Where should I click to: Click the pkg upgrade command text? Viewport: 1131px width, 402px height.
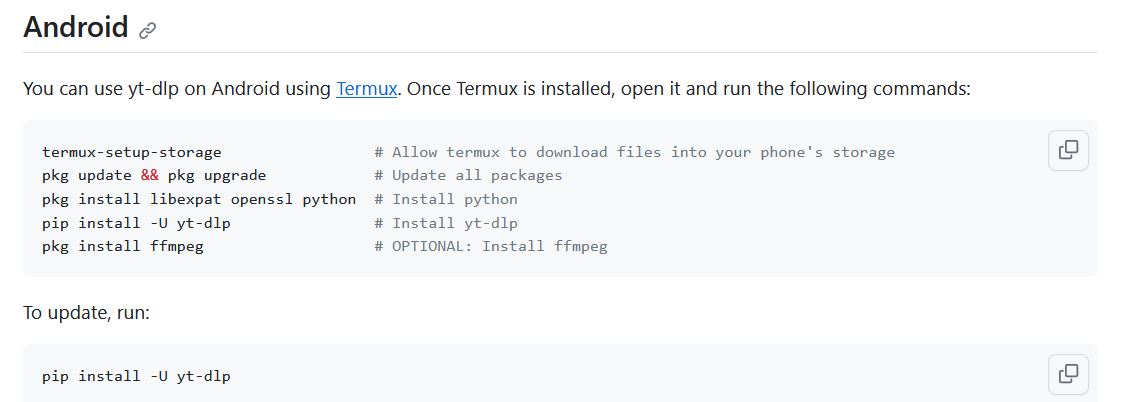pos(216,175)
